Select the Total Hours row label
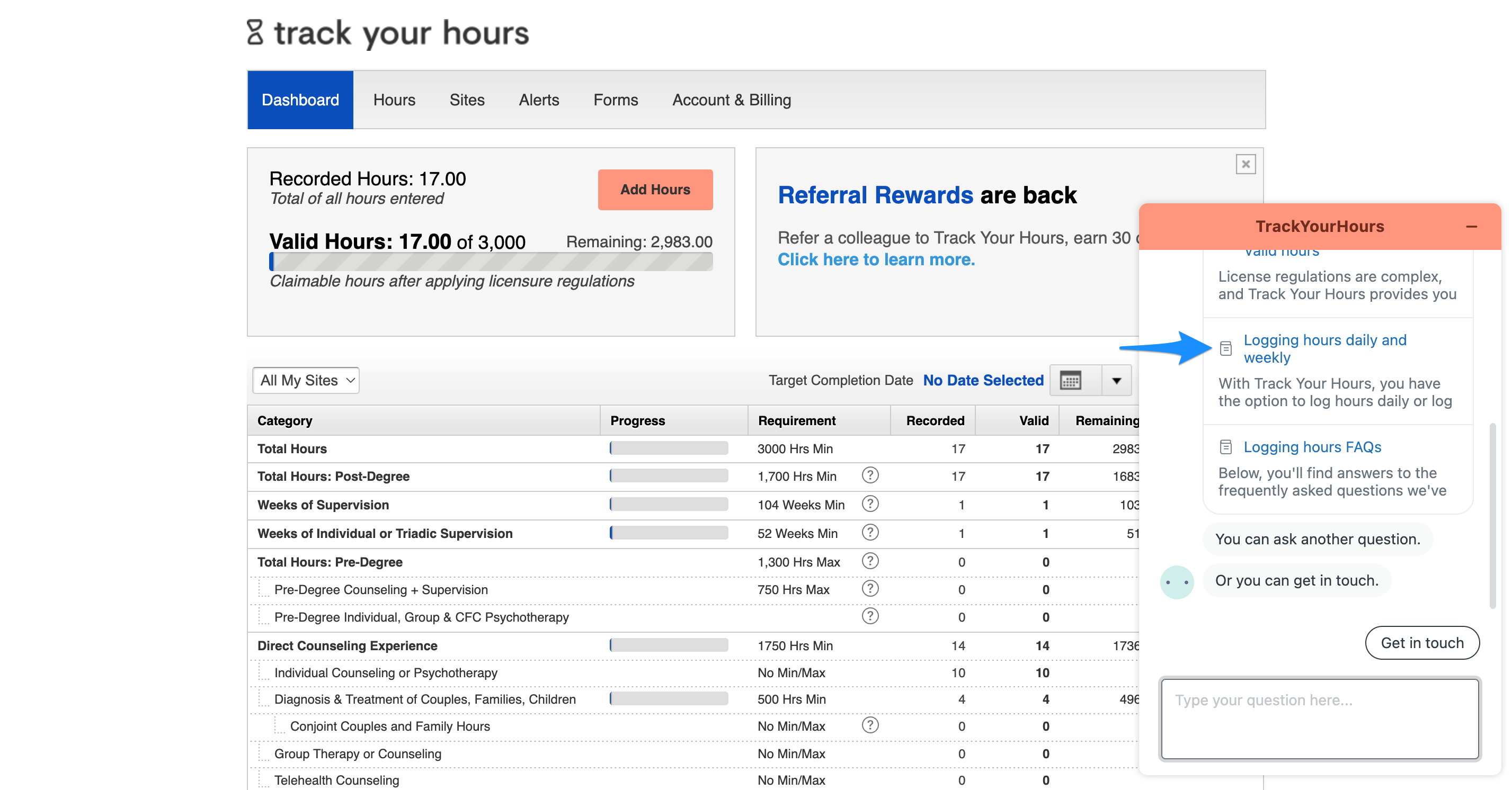This screenshot has height=790, width=1512. pos(292,448)
